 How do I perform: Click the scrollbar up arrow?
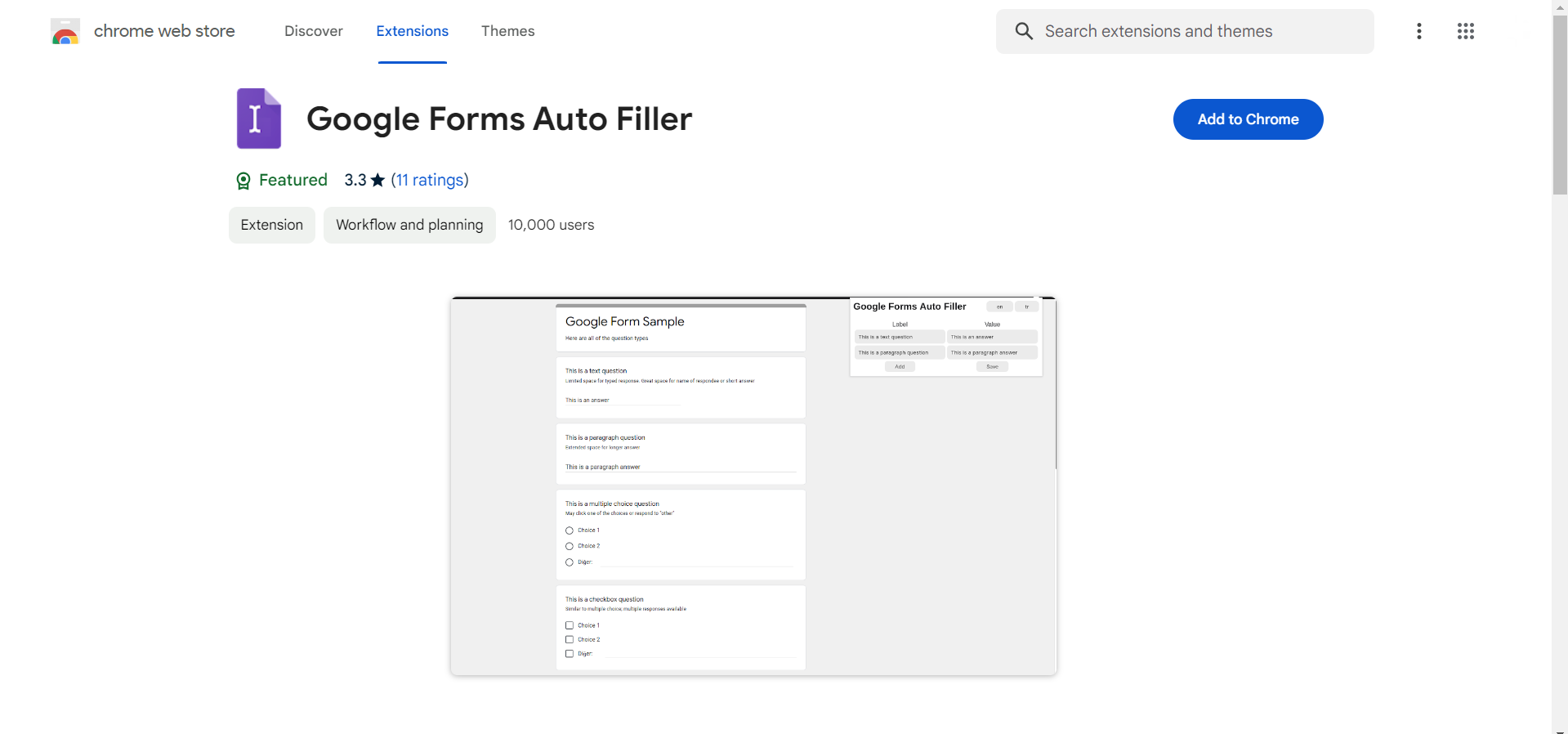coord(1561,7)
